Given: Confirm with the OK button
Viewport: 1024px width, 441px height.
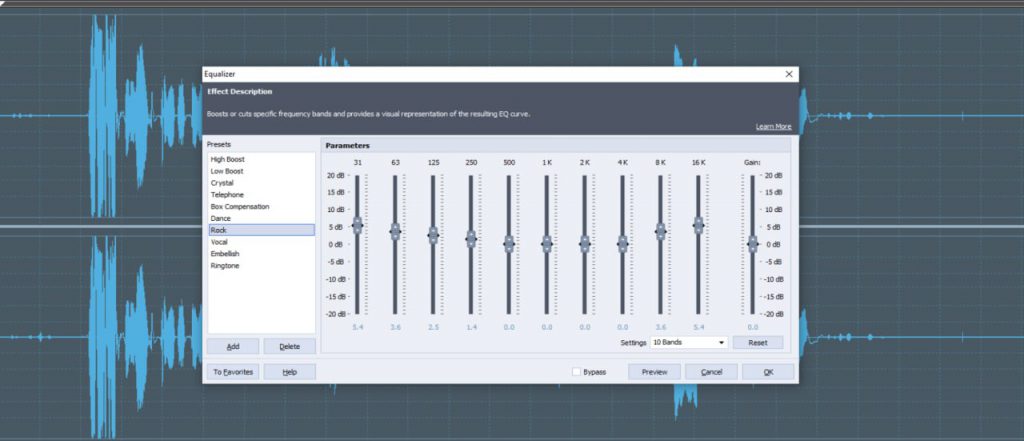Looking at the screenshot, I should 768,372.
